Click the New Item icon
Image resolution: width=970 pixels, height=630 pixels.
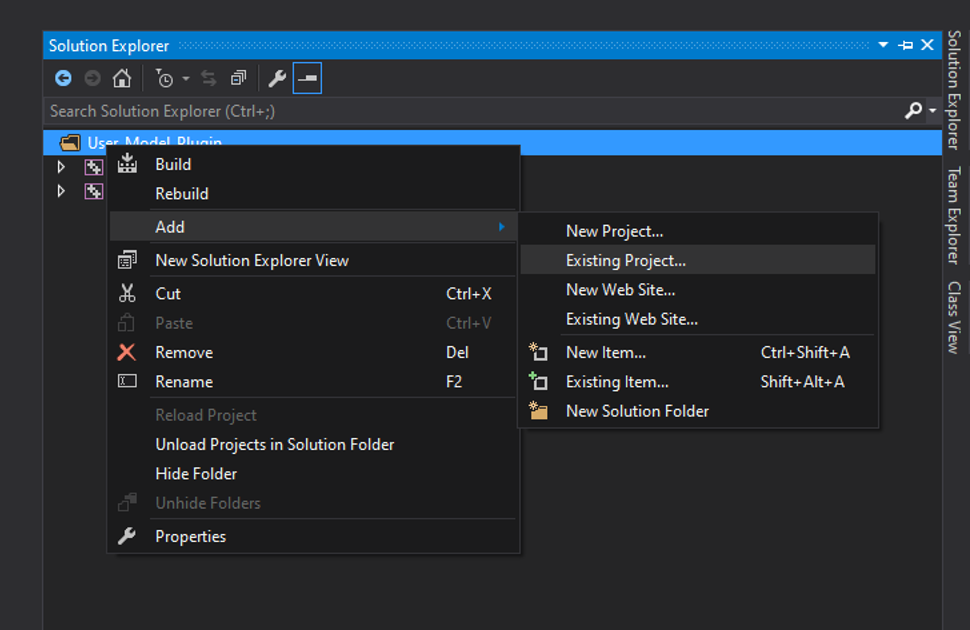click(x=538, y=352)
